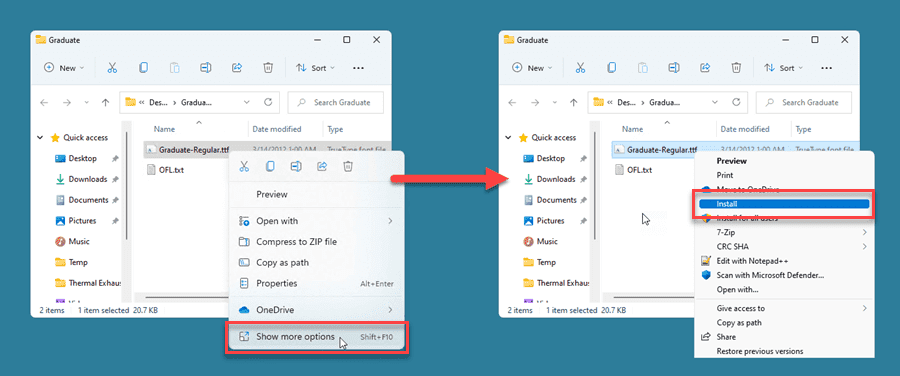
Task: Click Delete trash icon in left window toolbar
Action: [267, 68]
